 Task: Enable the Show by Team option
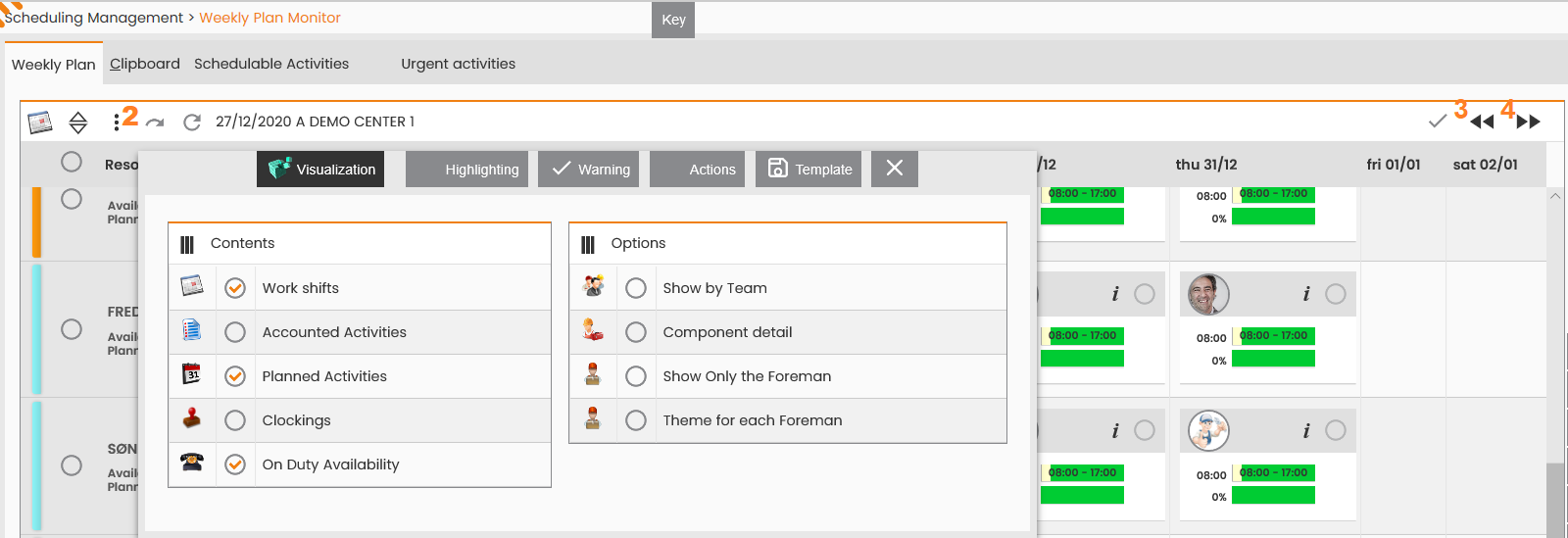(636, 288)
